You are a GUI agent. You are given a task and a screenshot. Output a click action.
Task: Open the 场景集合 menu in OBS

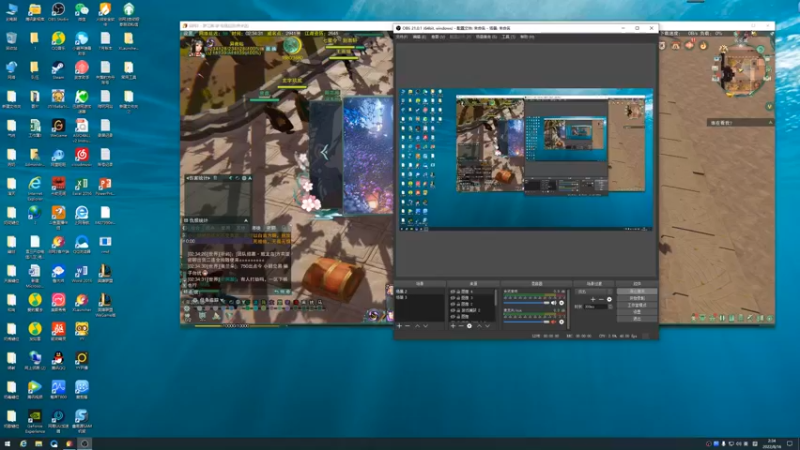pyautogui.click(x=485, y=37)
